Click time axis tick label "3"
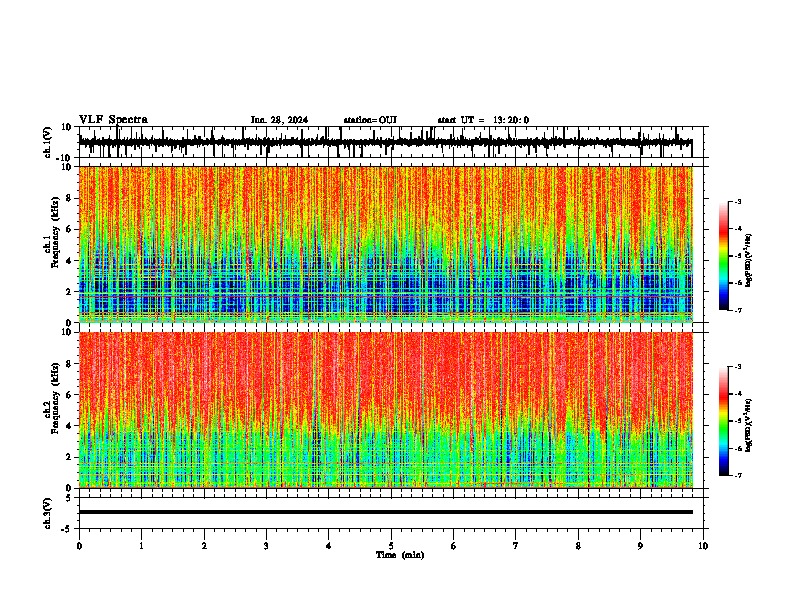This screenshot has width=792, height=612. pos(266,546)
